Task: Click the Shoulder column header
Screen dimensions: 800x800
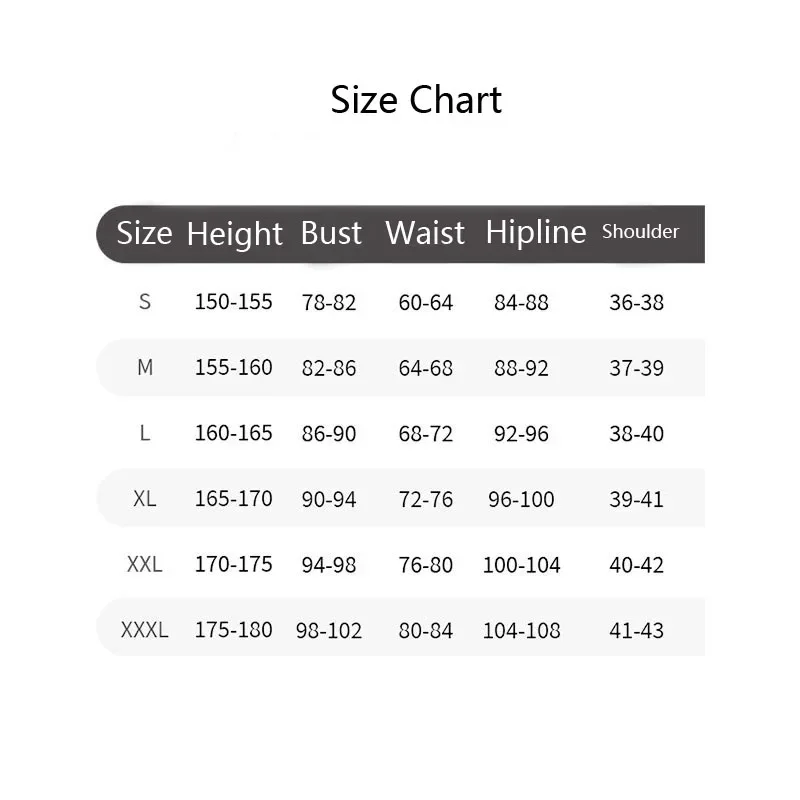Action: [640, 231]
